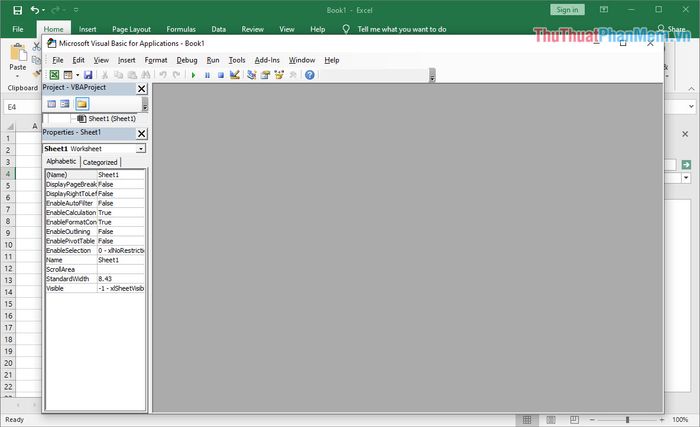The height and width of the screenshot is (427, 700).
Task: Click the Cut scissors icon in VBA toolbar
Action: pyautogui.click(x=105, y=75)
